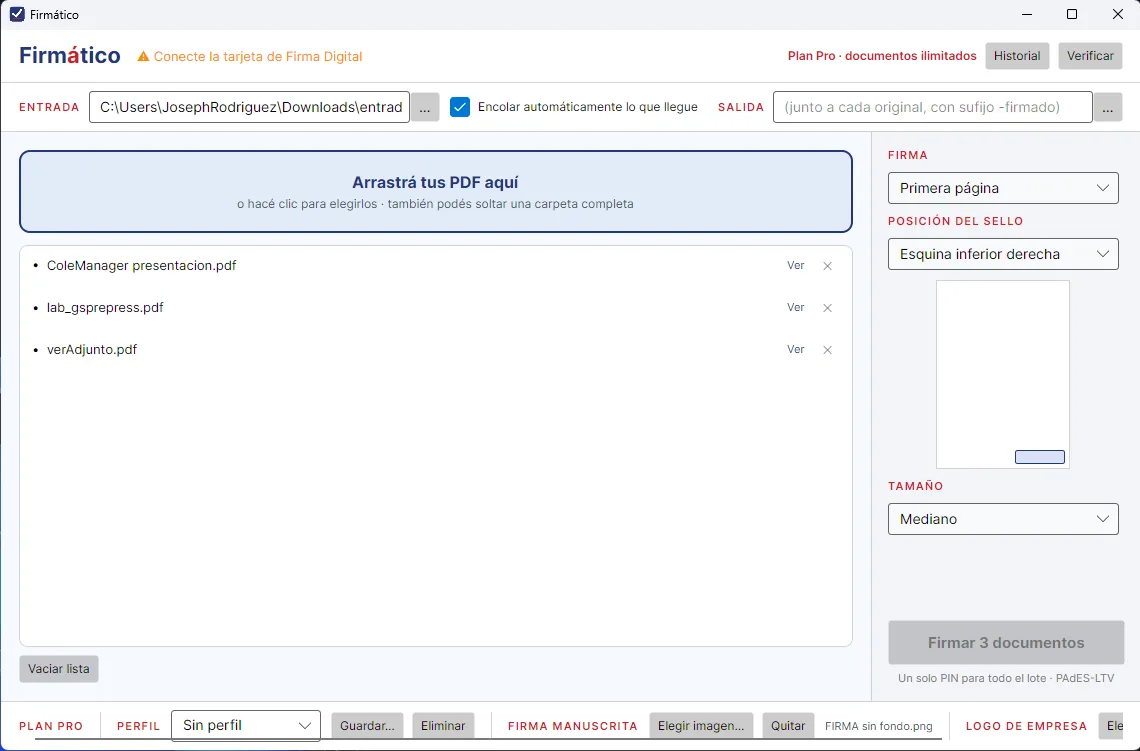Click the Guardar... profile button
The image size is (1140, 751).
tap(367, 726)
